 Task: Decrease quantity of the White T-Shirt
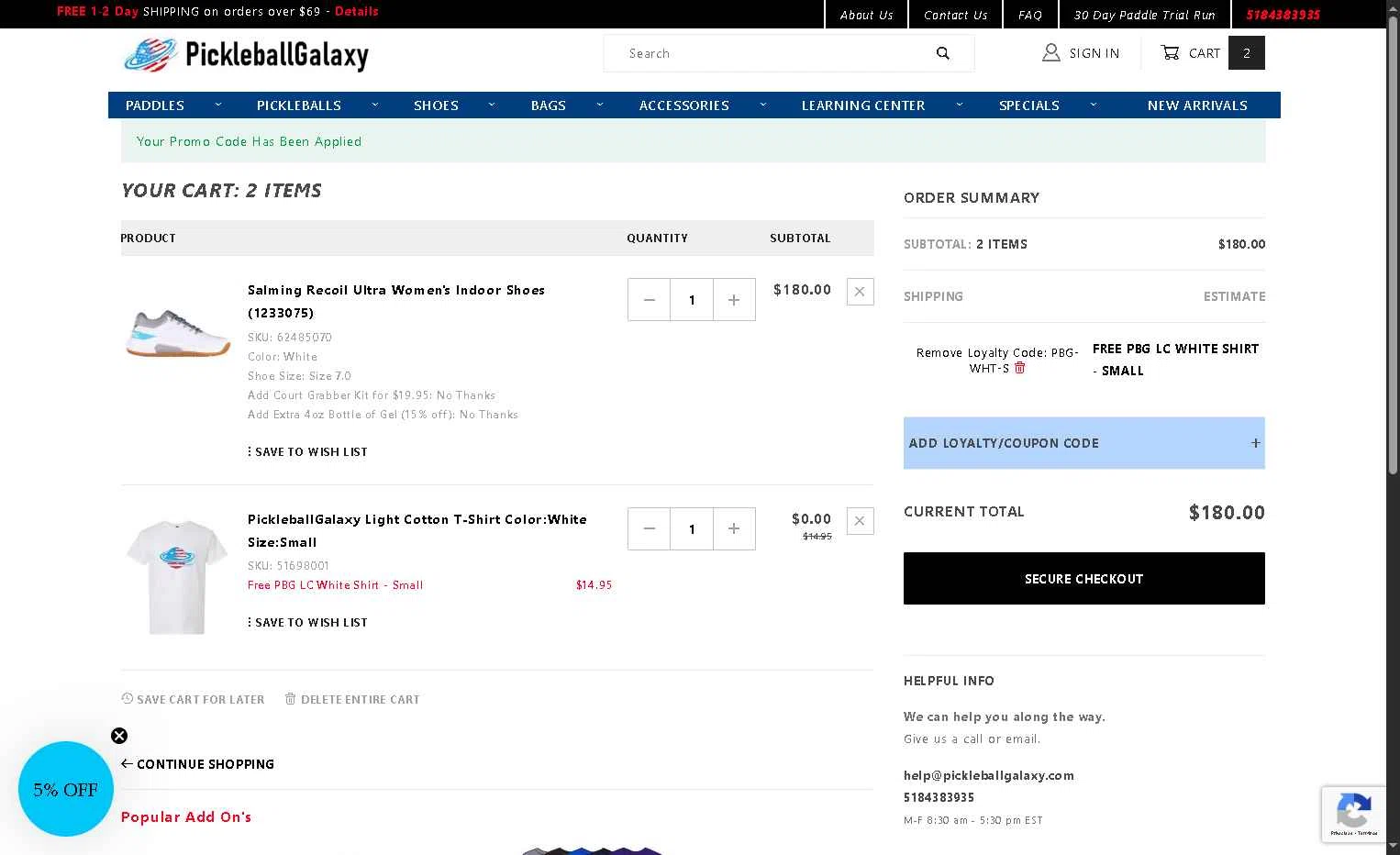point(650,529)
